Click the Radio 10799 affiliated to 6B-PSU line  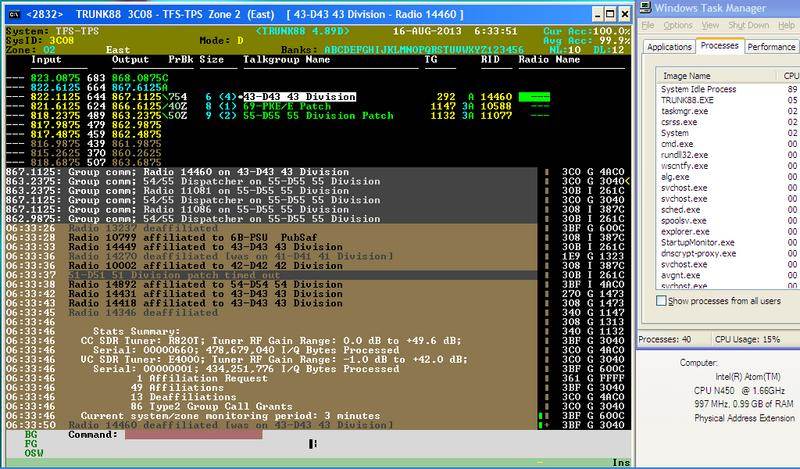click(192, 237)
